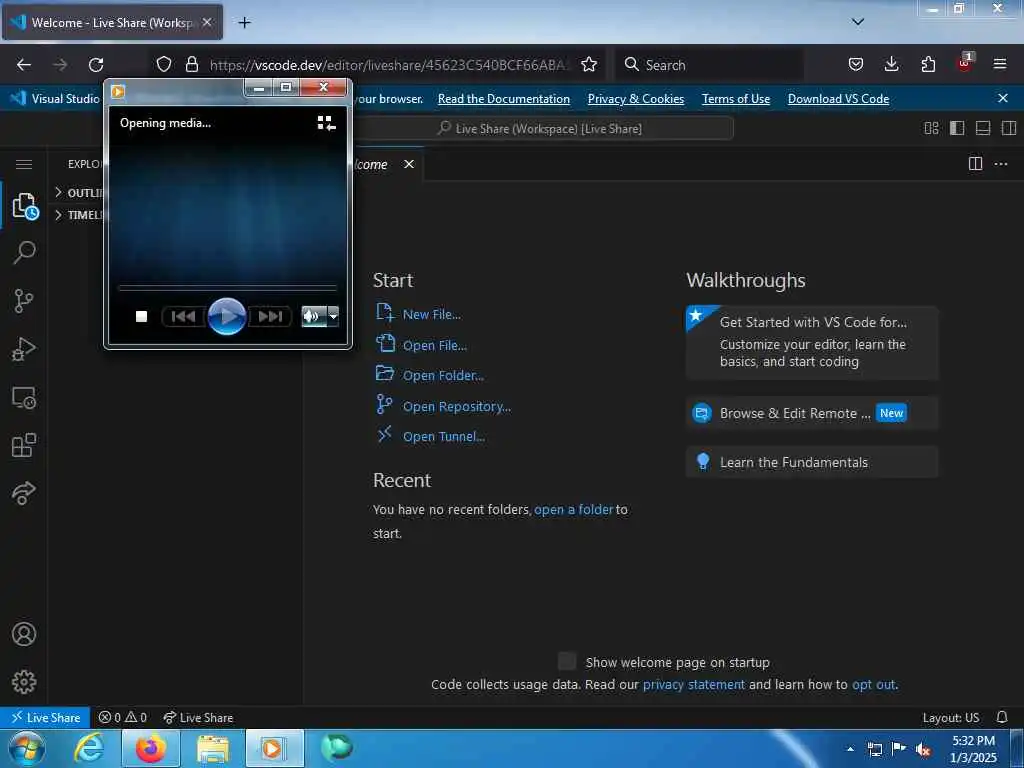Screen dimensions: 1024x768
Task: Click the opt out link
Action: coord(874,684)
